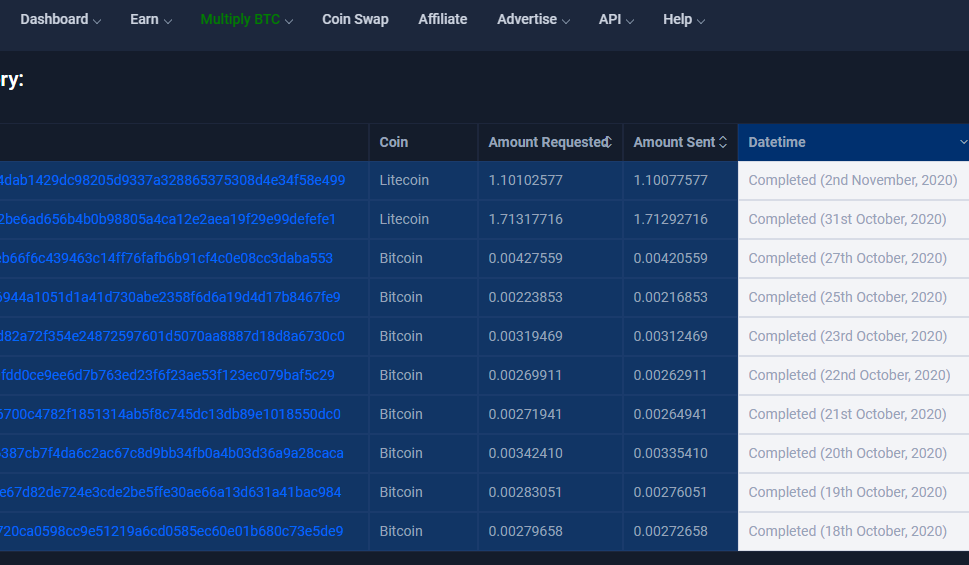The height and width of the screenshot is (565, 969).
Task: Follow transaction link ending in 41bac984
Action: [170, 493]
